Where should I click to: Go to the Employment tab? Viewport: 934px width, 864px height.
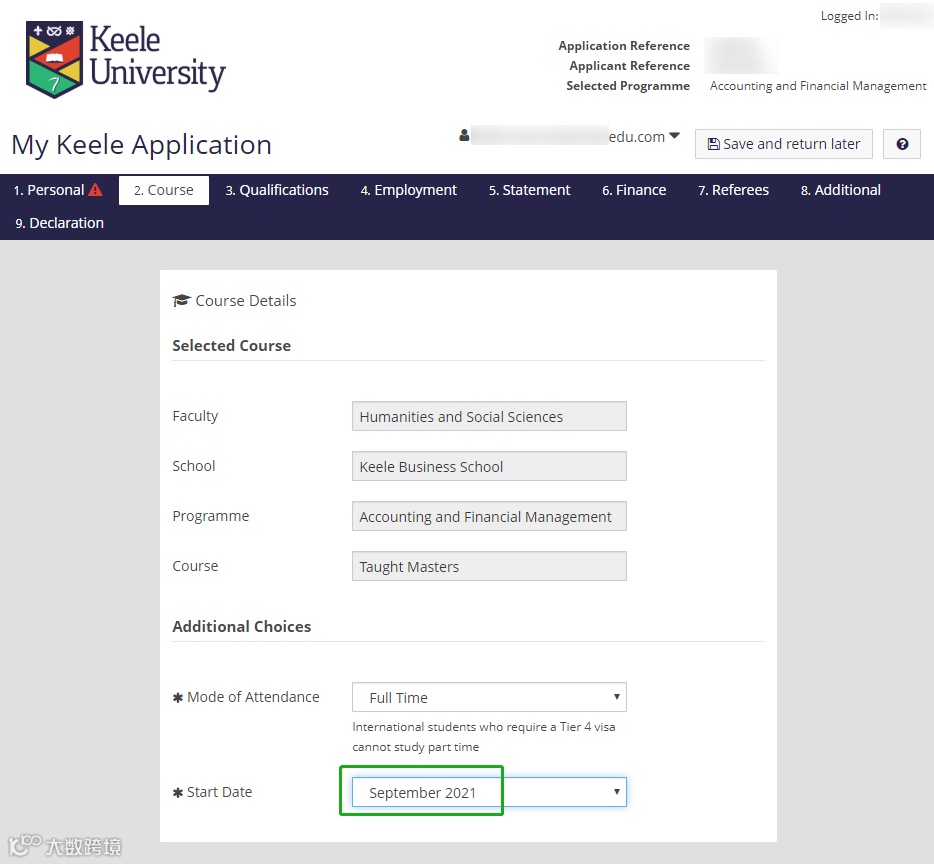[x=408, y=190]
